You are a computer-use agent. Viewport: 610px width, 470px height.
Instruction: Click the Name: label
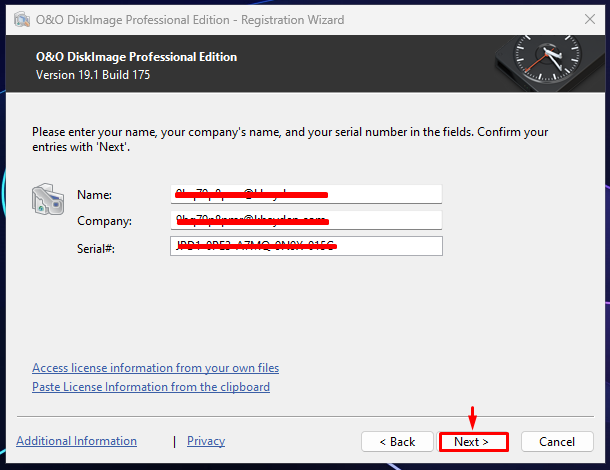[95, 195]
